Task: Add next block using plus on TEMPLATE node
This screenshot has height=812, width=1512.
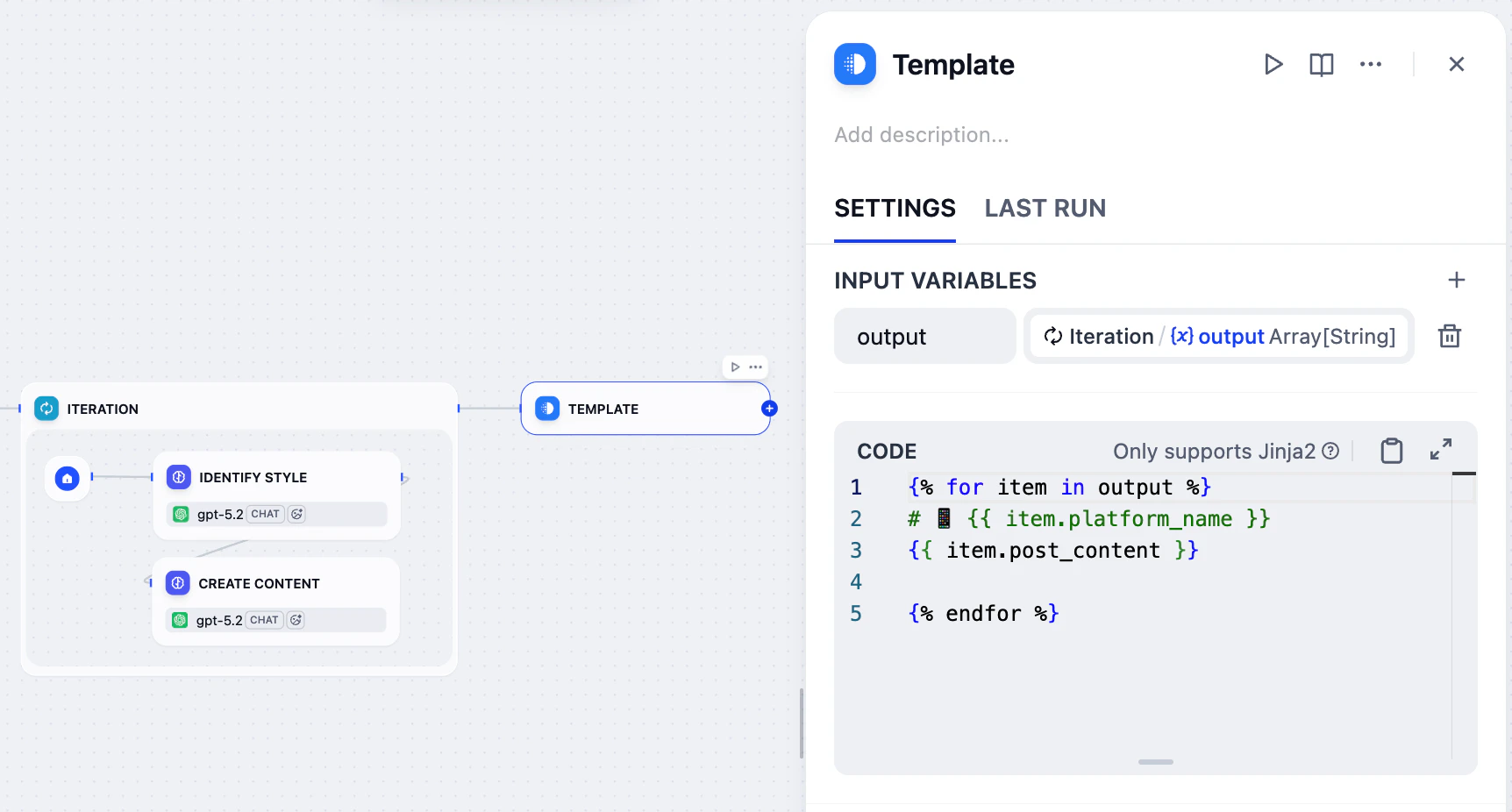Action: click(769, 409)
